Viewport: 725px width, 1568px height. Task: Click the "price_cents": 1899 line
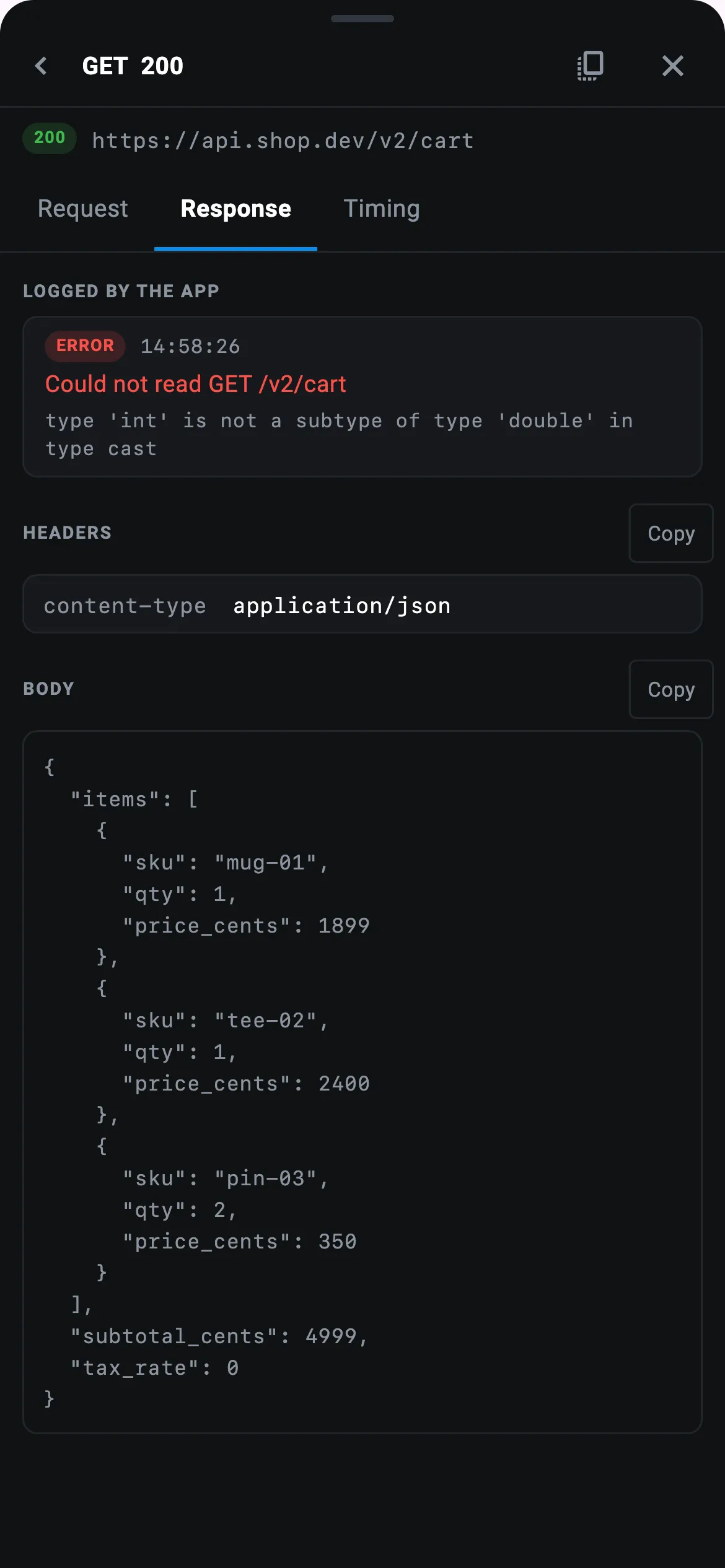tap(246, 926)
